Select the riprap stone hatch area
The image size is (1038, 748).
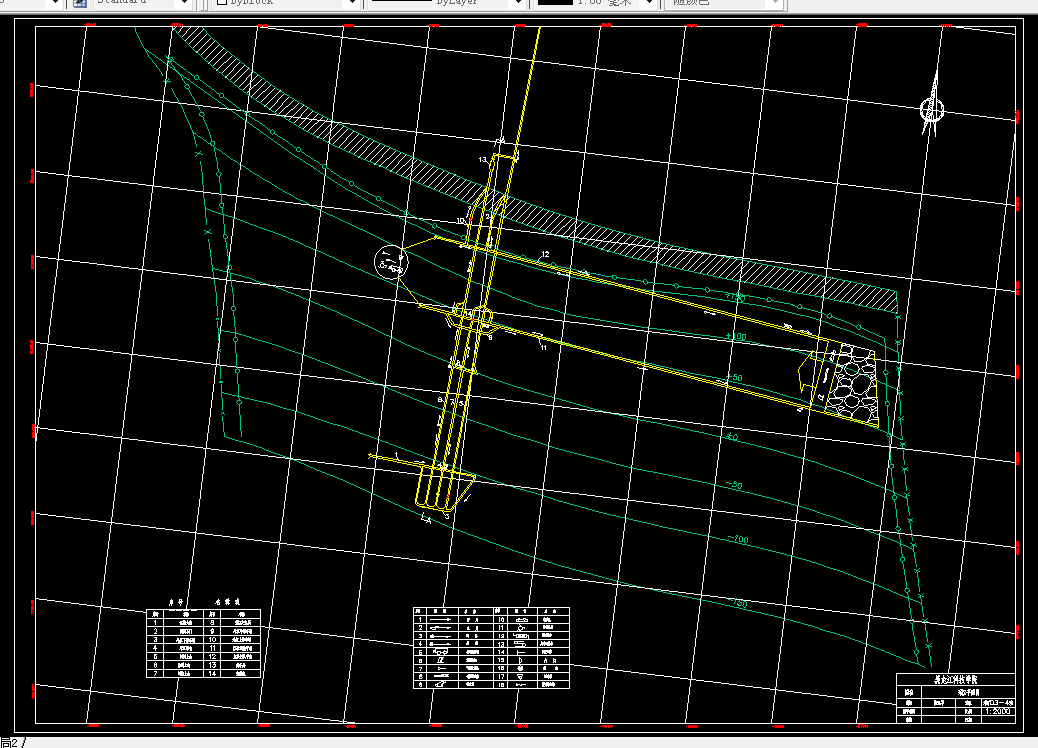point(854,384)
